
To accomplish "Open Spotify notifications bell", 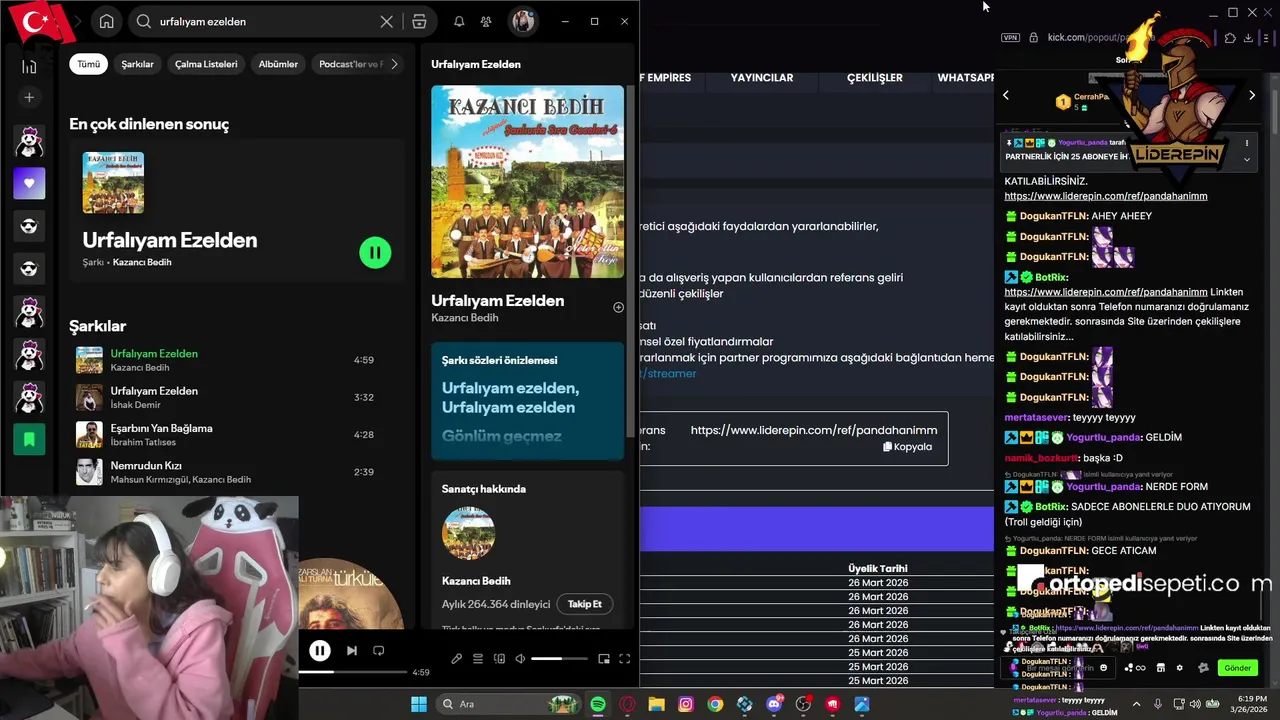I will point(459,21).
